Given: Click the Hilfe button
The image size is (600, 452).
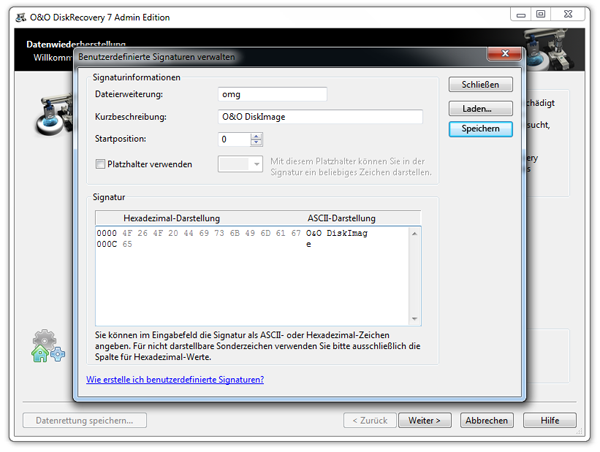Looking at the screenshot, I should tap(550, 421).
